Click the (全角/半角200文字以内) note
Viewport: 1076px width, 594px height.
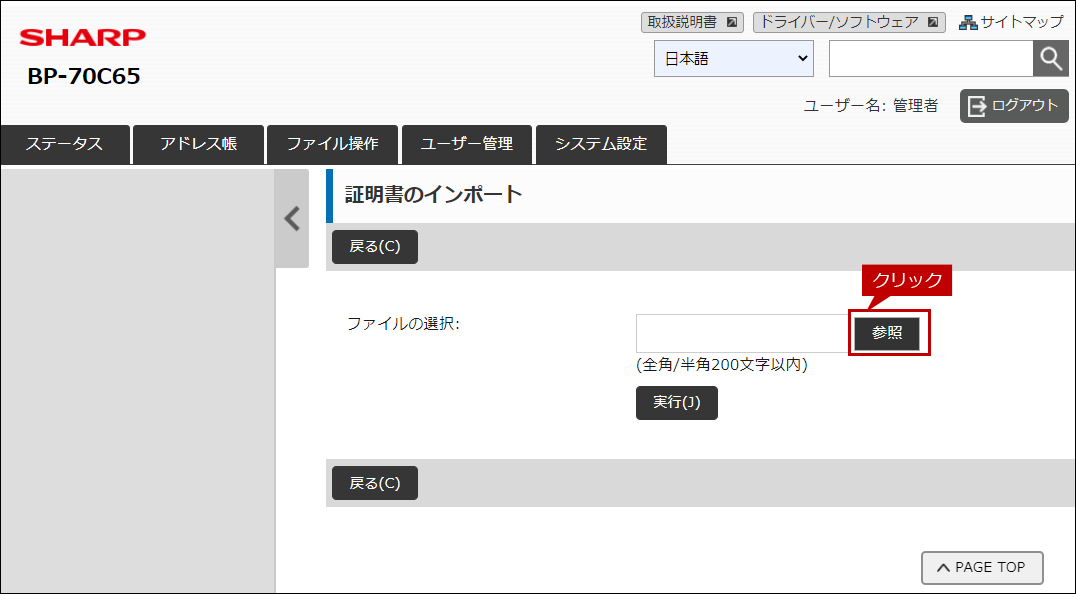pos(722,365)
